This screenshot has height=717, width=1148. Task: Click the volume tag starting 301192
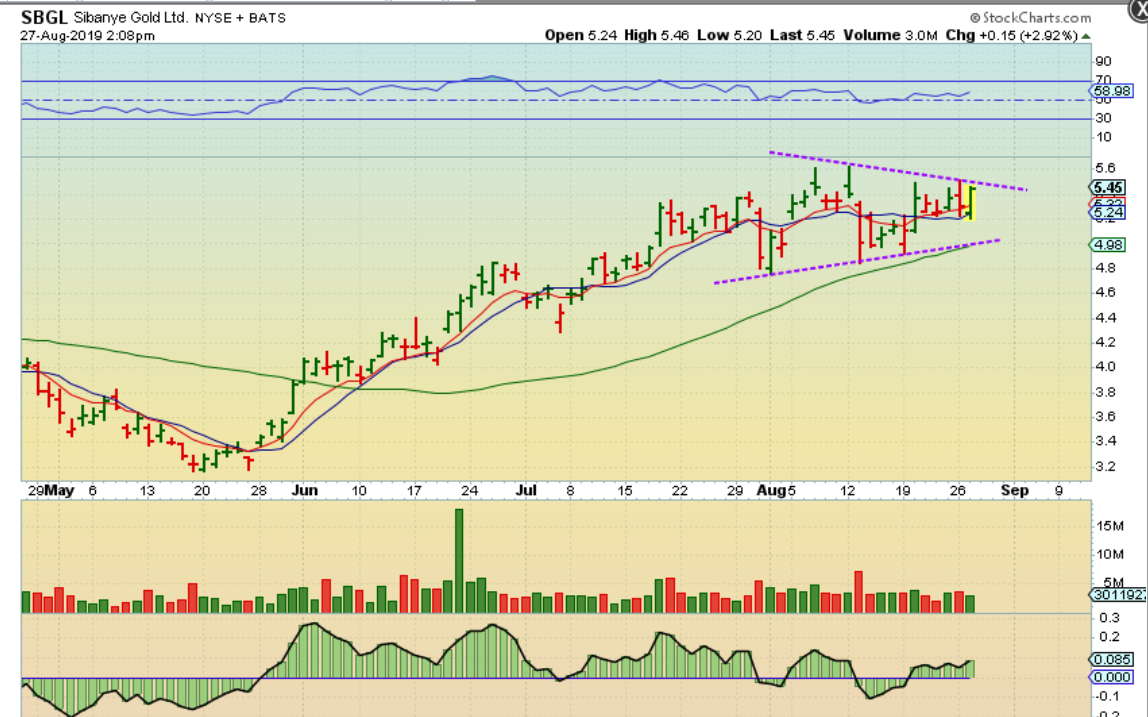click(1119, 595)
